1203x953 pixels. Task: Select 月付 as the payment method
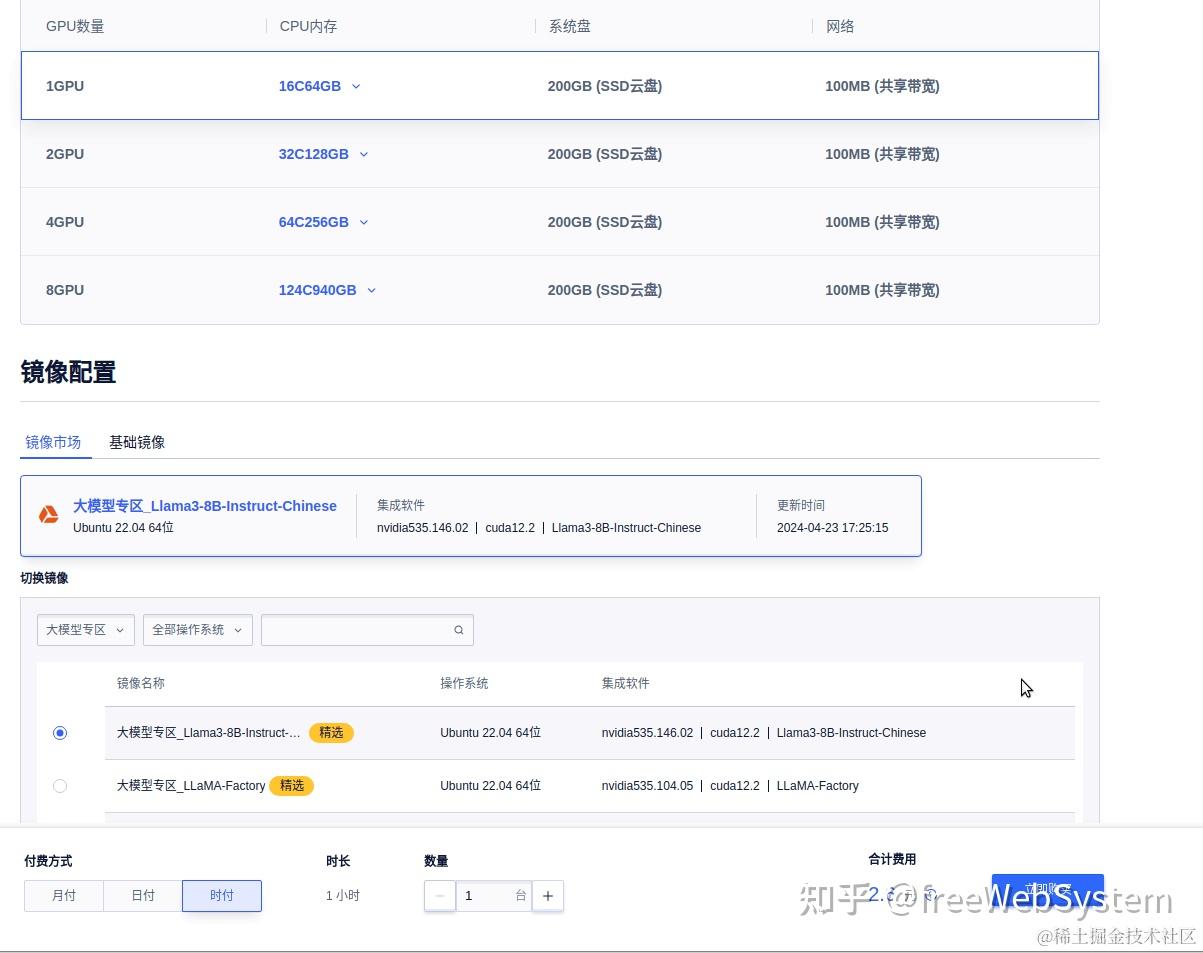tap(64, 896)
